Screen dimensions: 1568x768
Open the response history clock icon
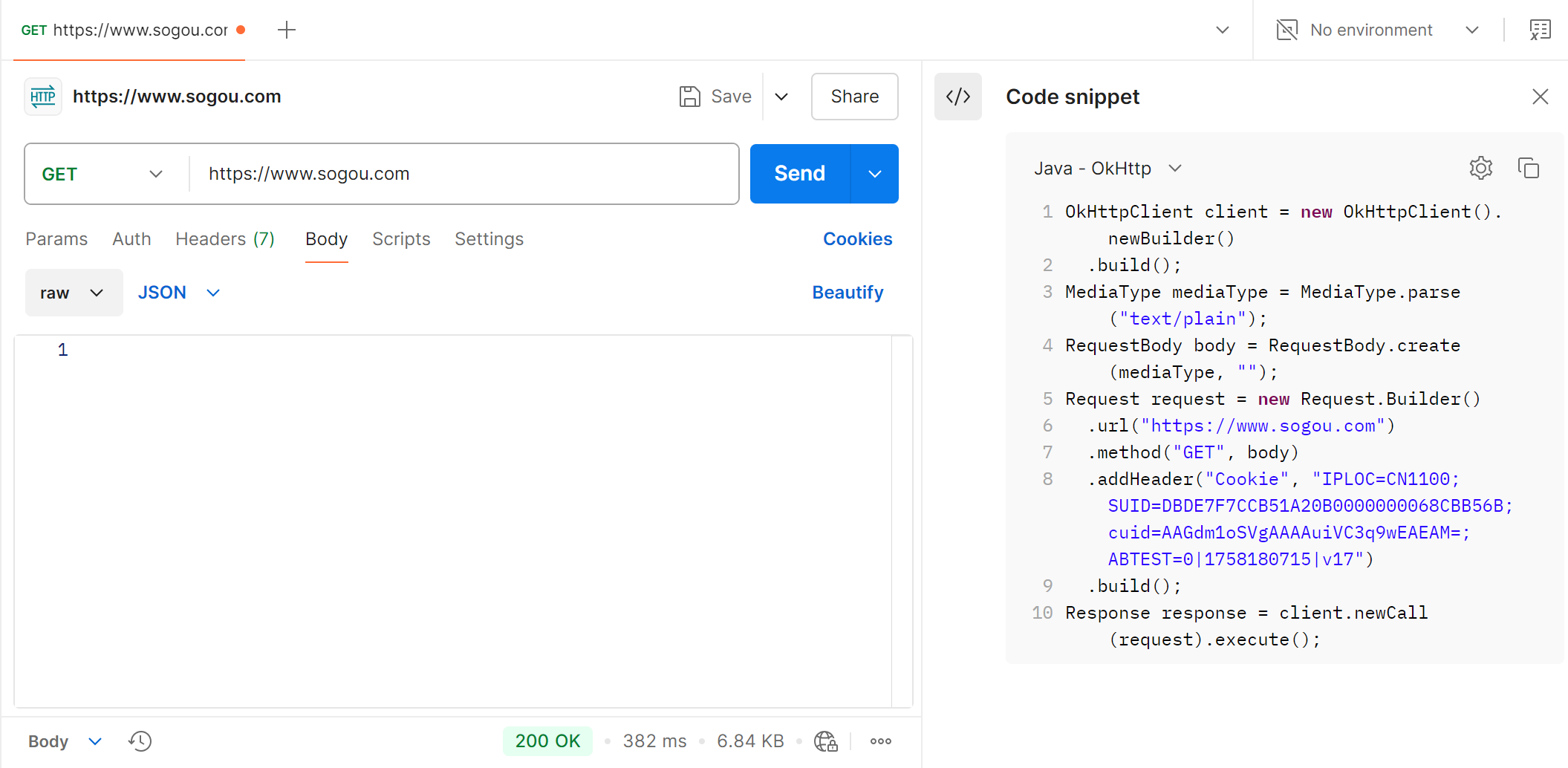140,741
